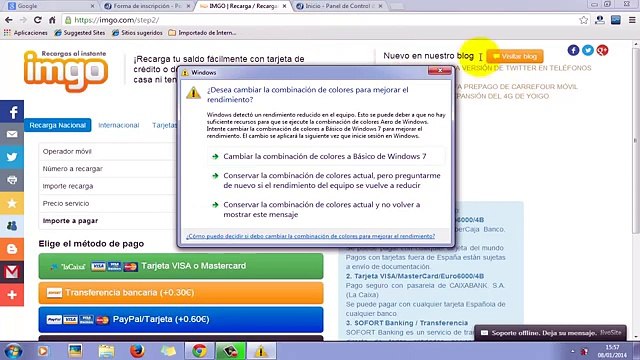Screen dimensions: 640x360
Task: Open the Chrome hamburger menu
Action: point(632,20)
